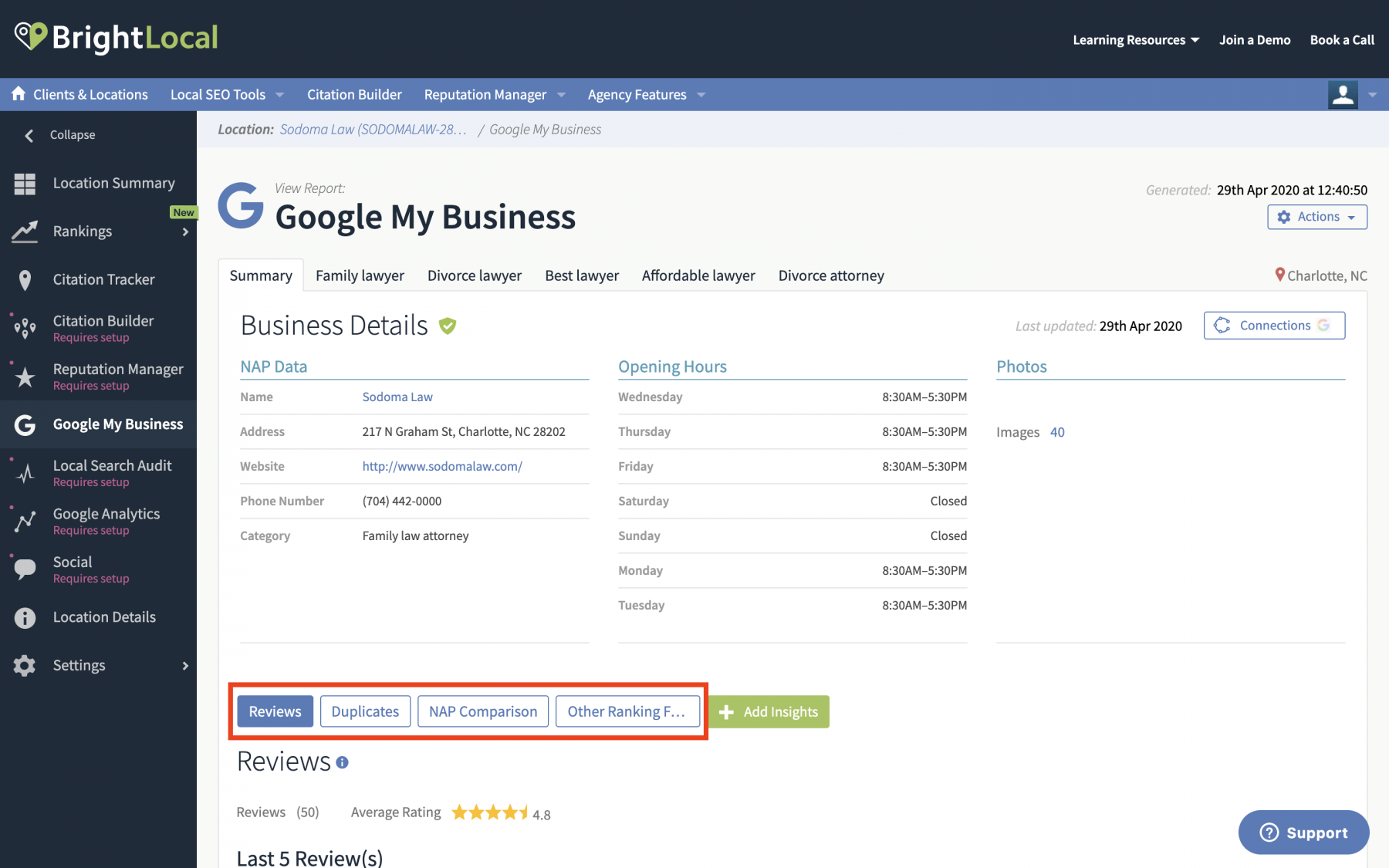Open the sodomalaw.com website link
The image size is (1389, 868).
click(441, 466)
